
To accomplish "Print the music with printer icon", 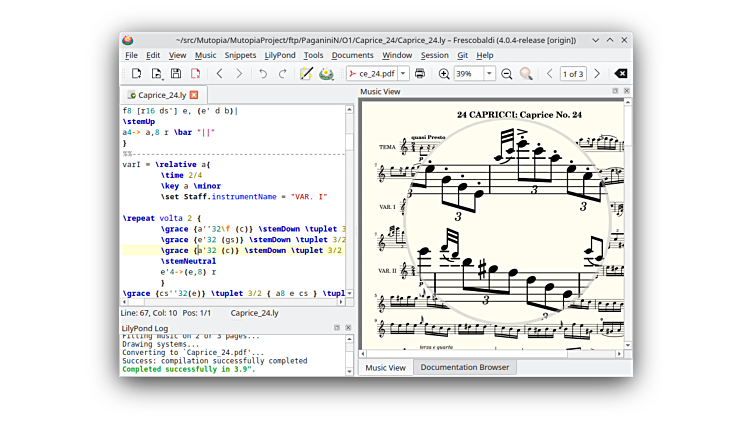I will [420, 74].
